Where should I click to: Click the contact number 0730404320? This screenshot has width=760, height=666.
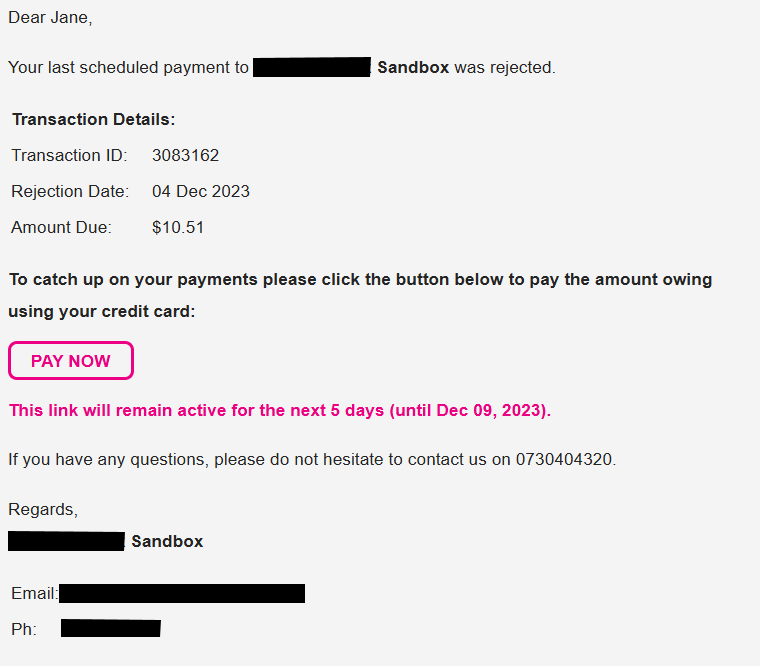click(565, 460)
